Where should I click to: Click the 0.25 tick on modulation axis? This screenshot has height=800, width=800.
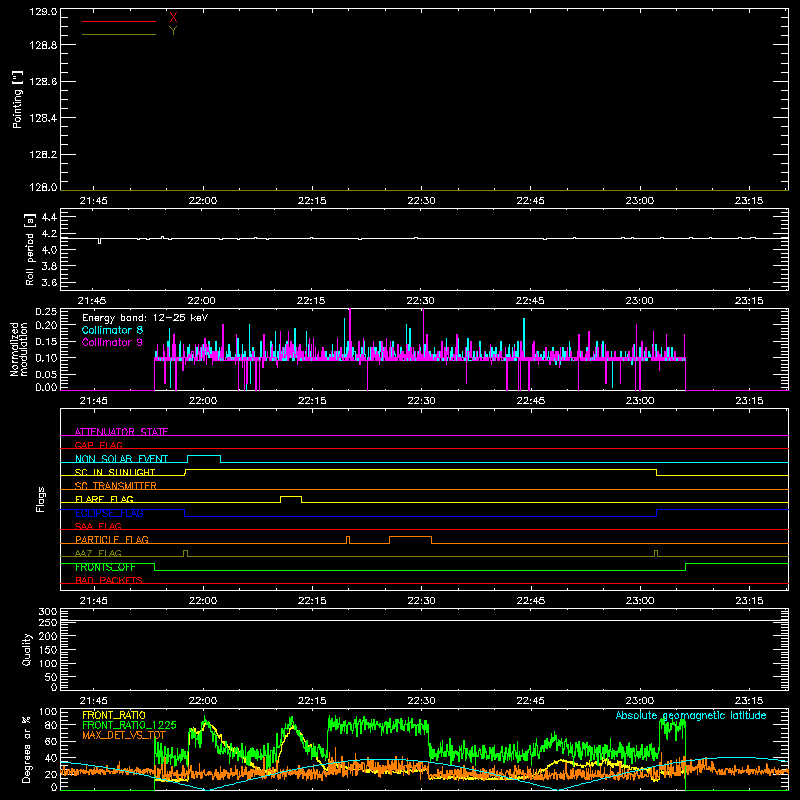[x=46, y=312]
